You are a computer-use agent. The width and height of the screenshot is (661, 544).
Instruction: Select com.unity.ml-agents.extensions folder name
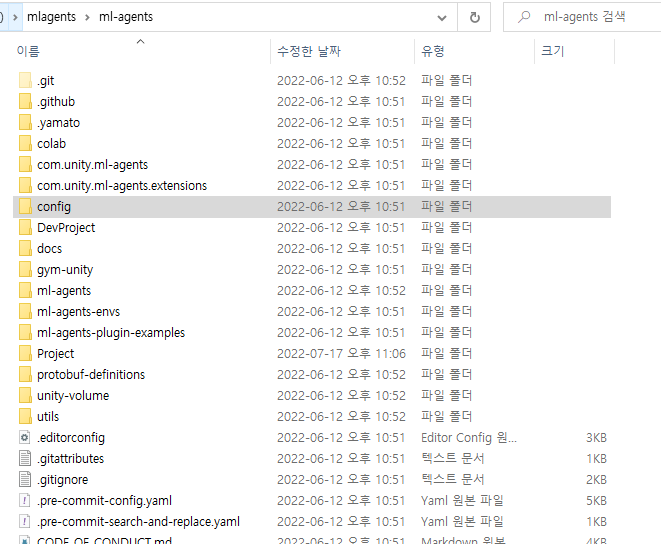pyautogui.click(x=122, y=186)
